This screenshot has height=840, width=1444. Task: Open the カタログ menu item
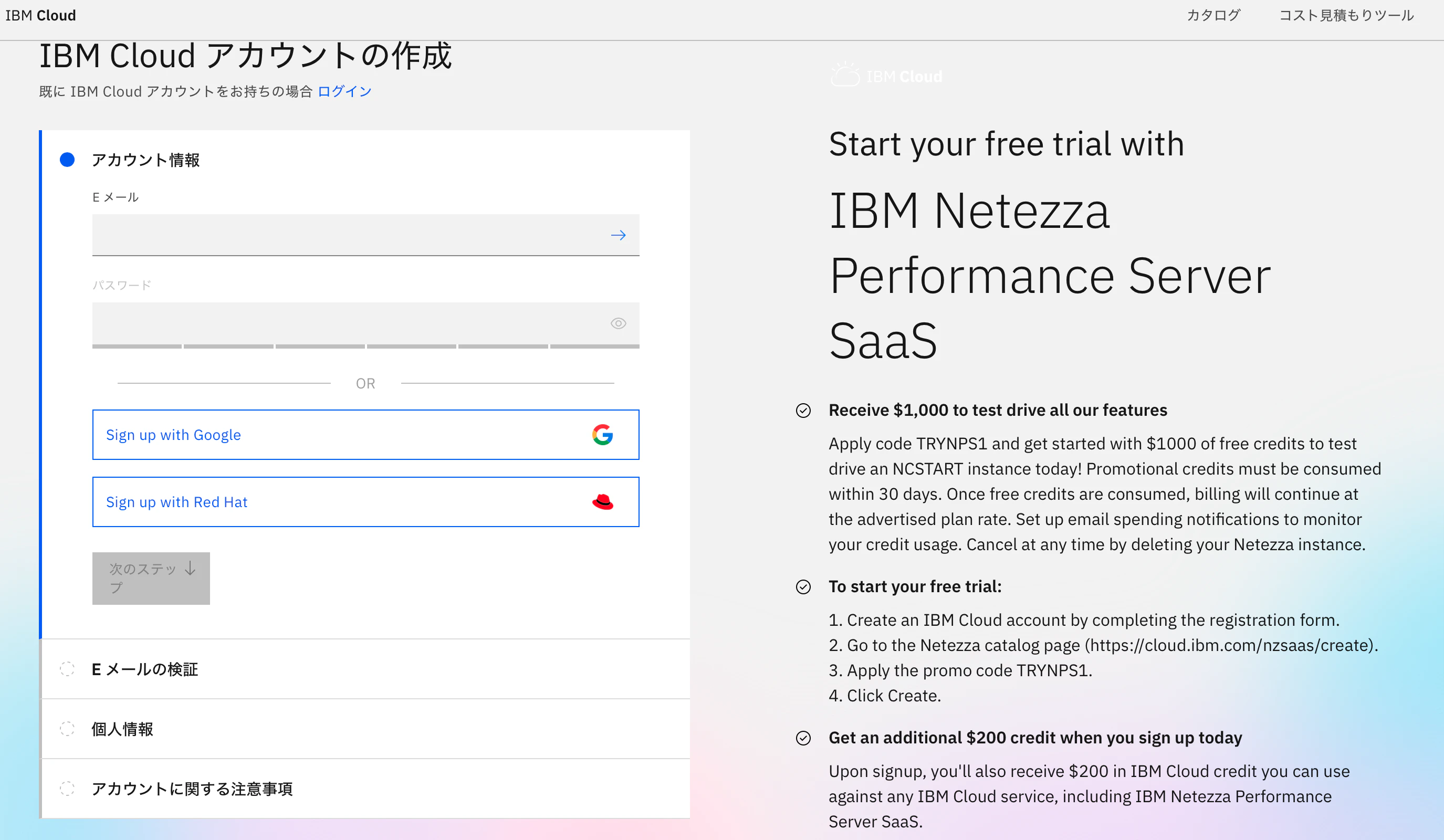point(1213,15)
